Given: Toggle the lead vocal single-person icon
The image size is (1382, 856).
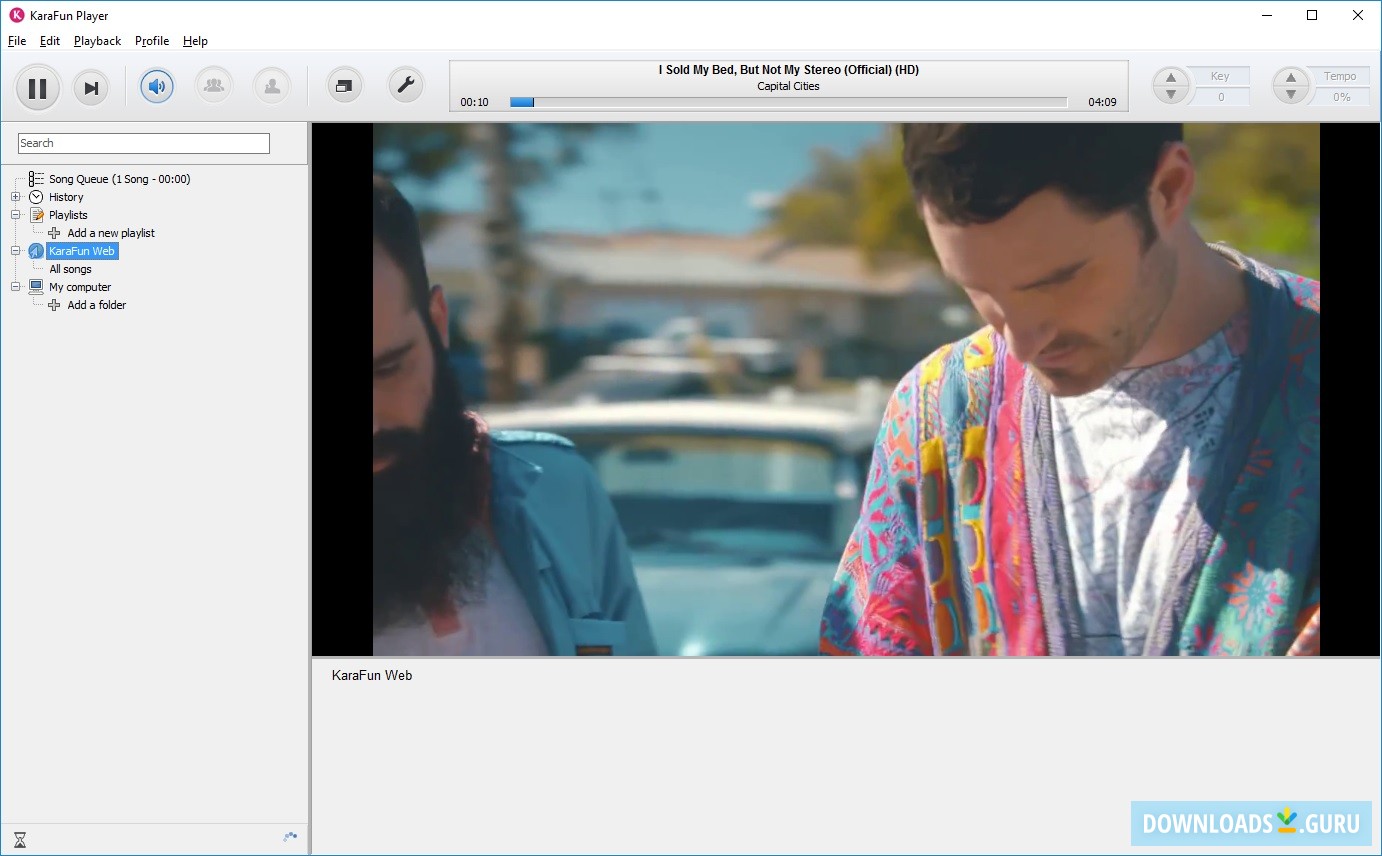Looking at the screenshot, I should point(271,86).
